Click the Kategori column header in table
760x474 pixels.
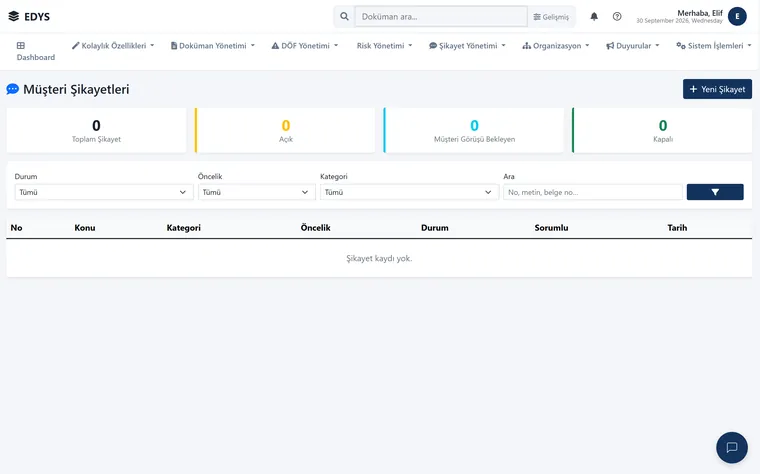[x=184, y=228]
